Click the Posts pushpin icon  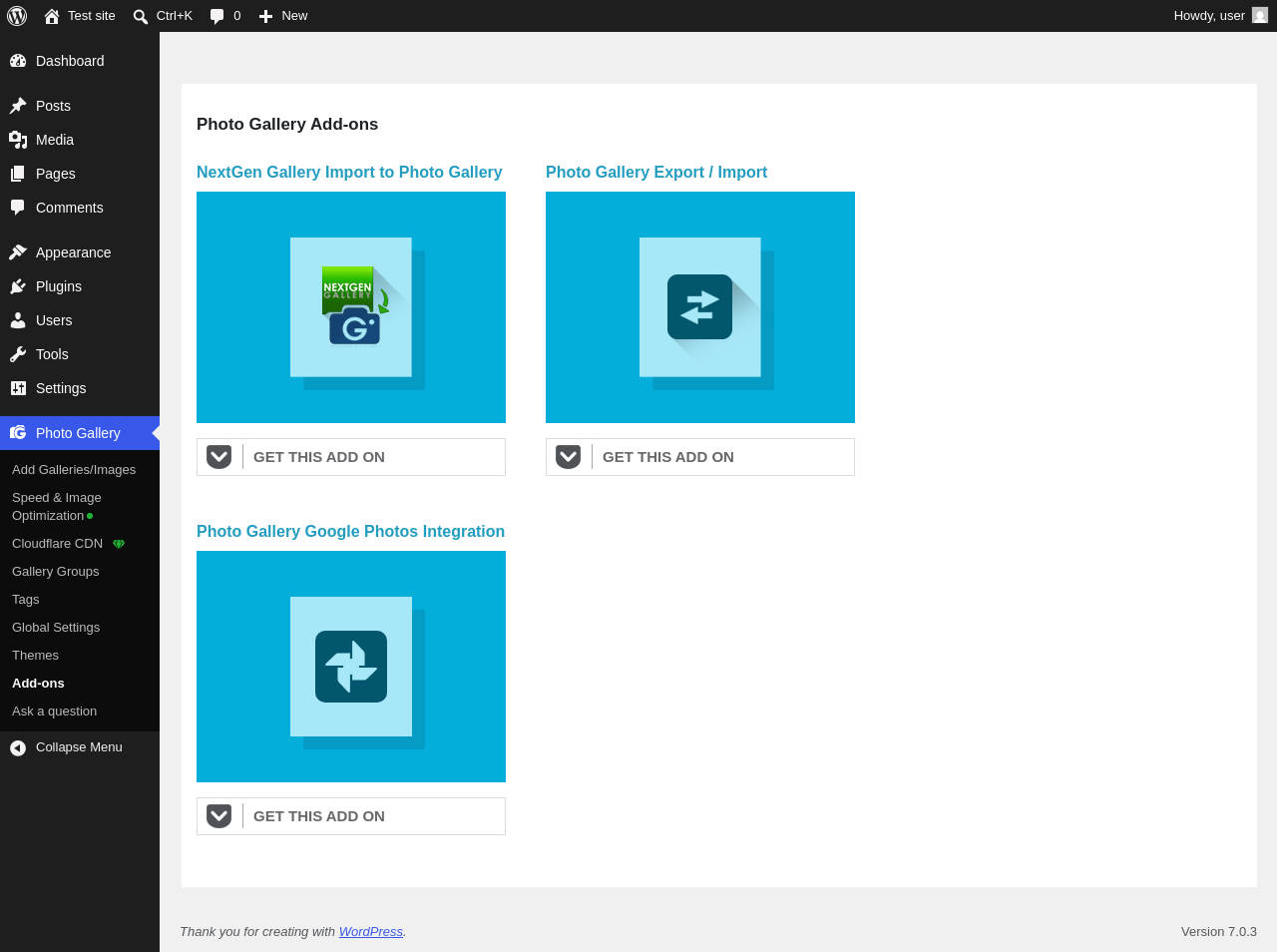point(18,106)
